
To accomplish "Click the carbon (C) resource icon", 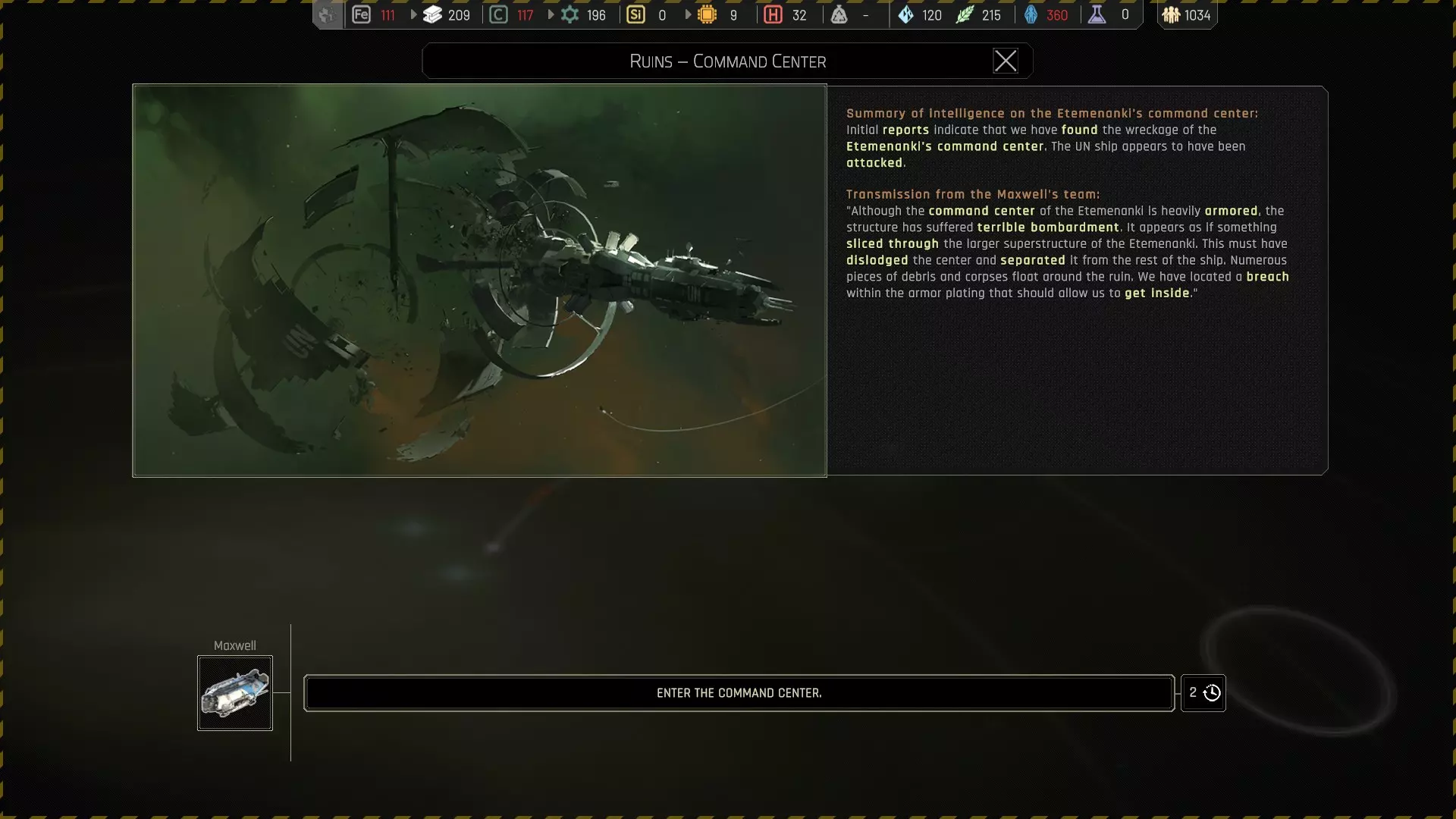I will [x=498, y=14].
